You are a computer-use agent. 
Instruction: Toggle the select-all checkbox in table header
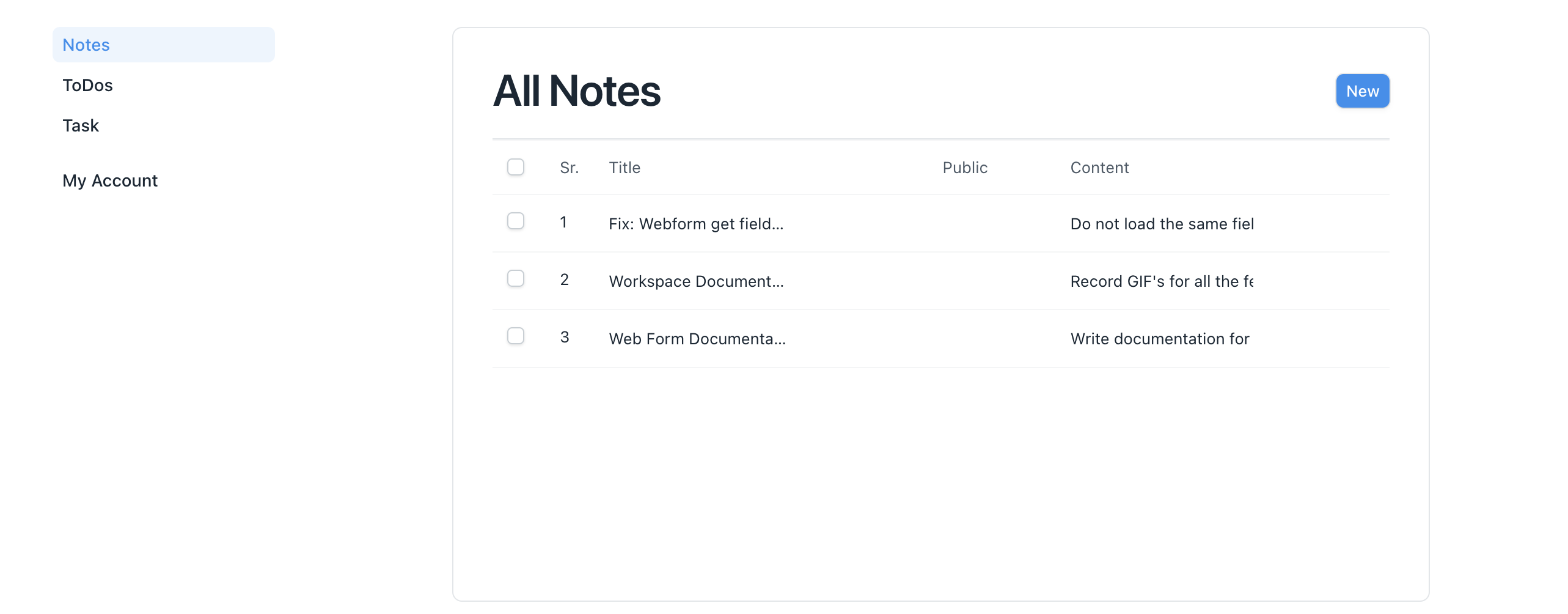(516, 167)
